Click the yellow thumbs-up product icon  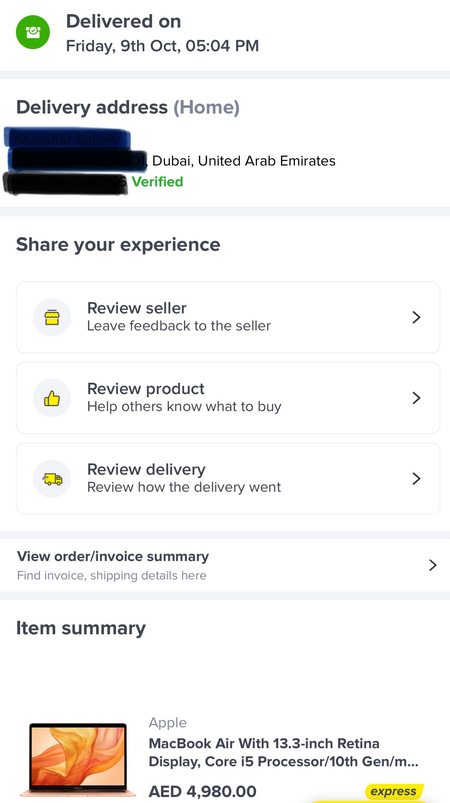click(x=52, y=398)
